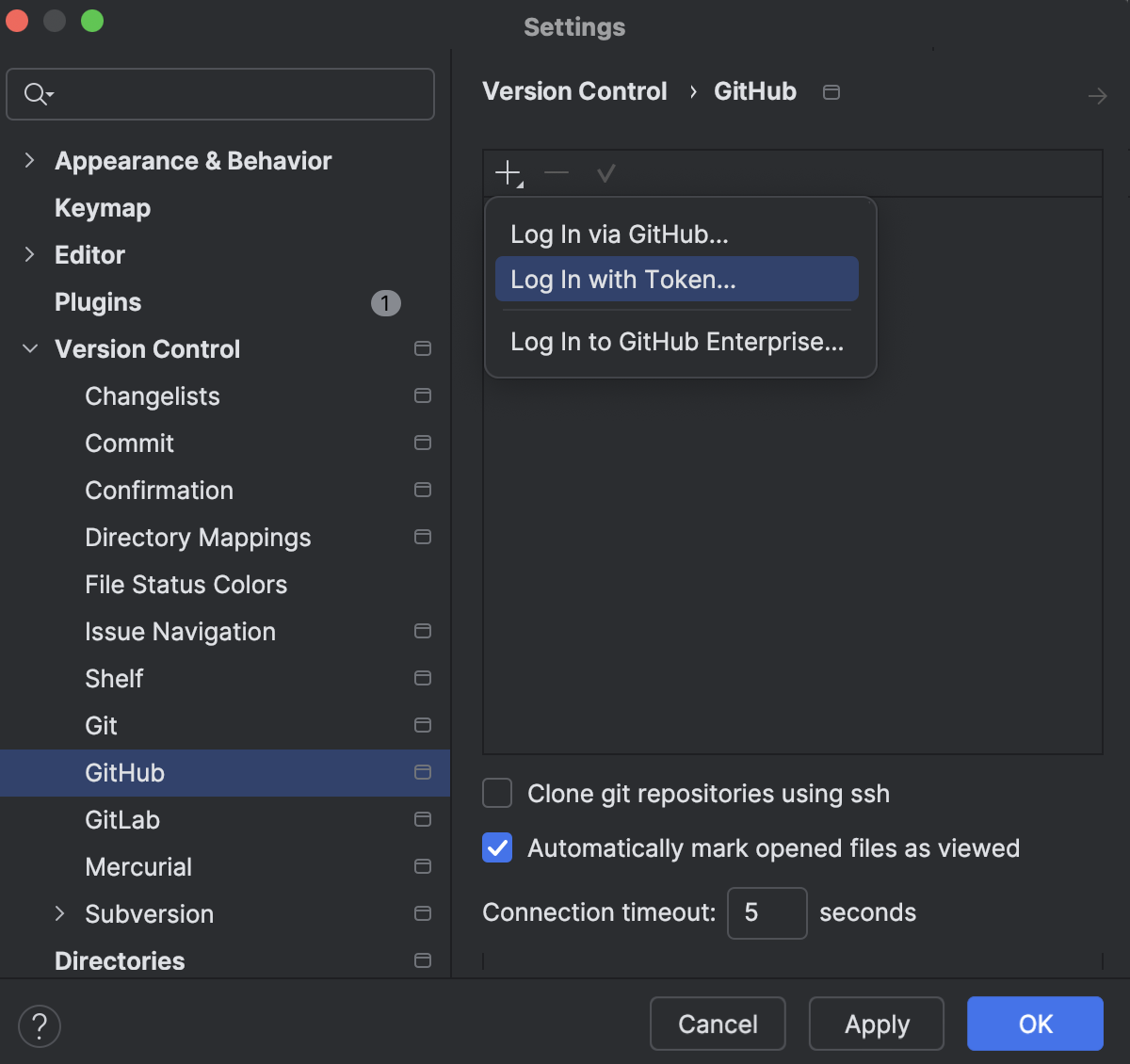Choose Log In via GitHub option

(619, 234)
